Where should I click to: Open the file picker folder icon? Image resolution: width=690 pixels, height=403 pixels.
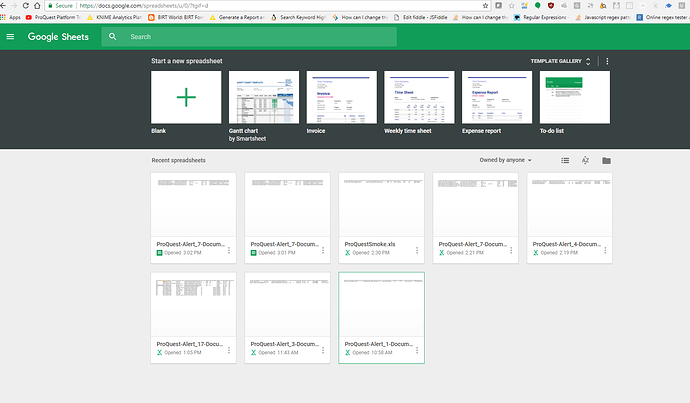tap(606, 161)
